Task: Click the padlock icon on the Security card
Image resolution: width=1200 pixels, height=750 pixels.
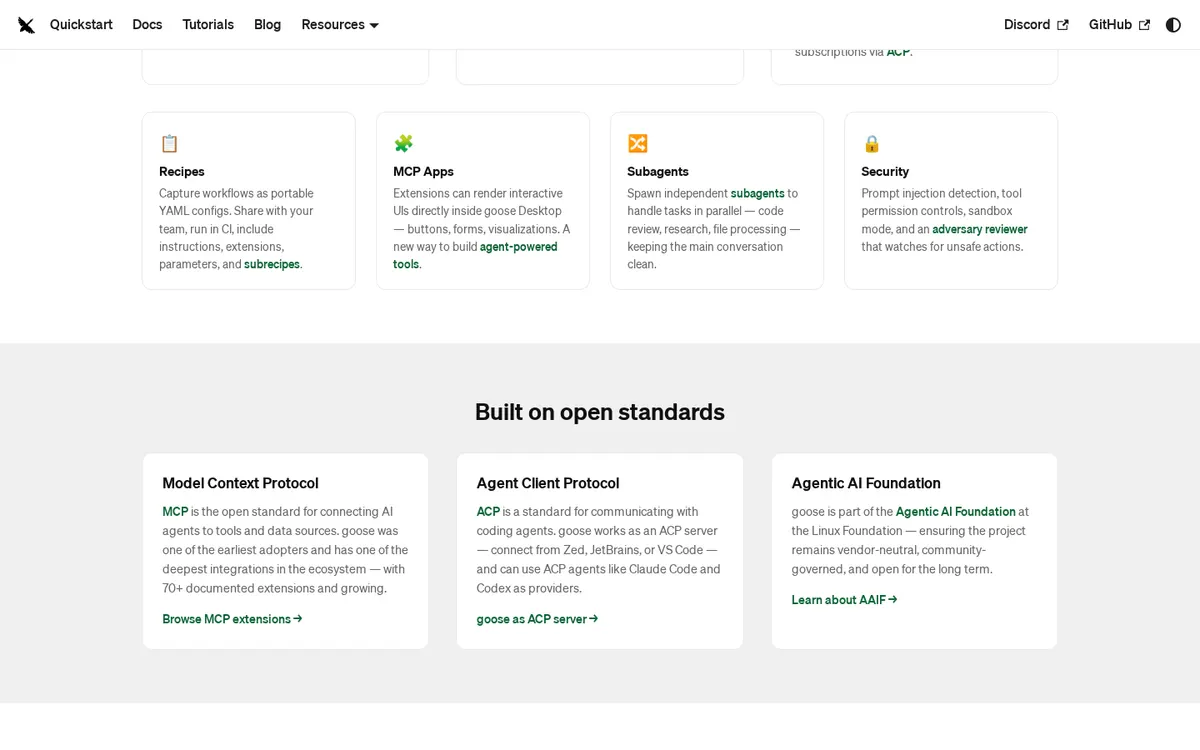Action: (871, 144)
